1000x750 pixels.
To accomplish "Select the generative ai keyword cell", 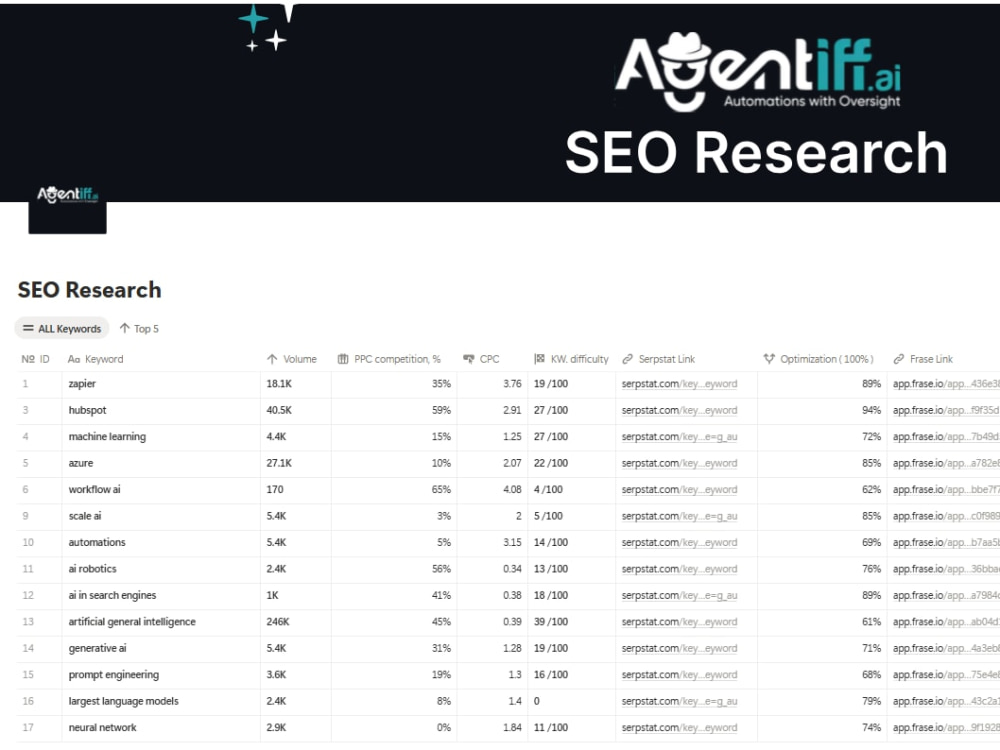I will (x=161, y=649).
